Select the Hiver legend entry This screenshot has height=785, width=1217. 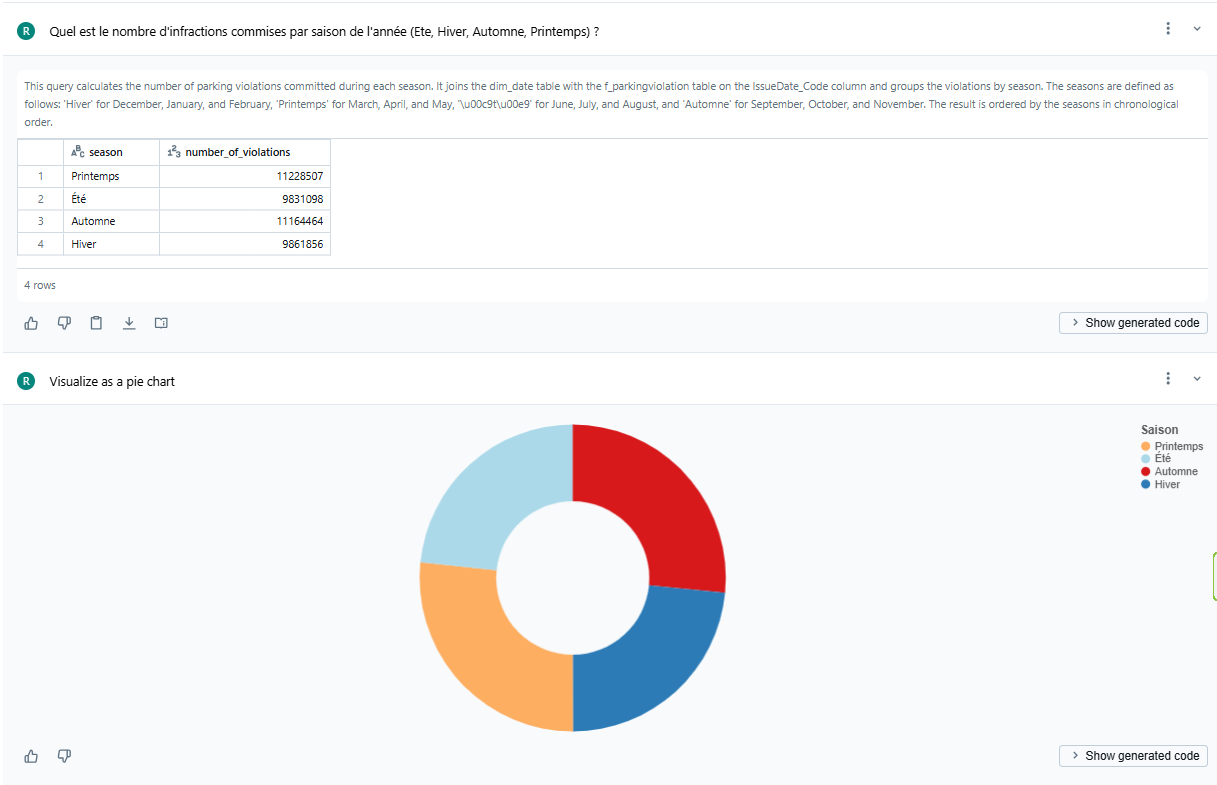pos(1161,484)
